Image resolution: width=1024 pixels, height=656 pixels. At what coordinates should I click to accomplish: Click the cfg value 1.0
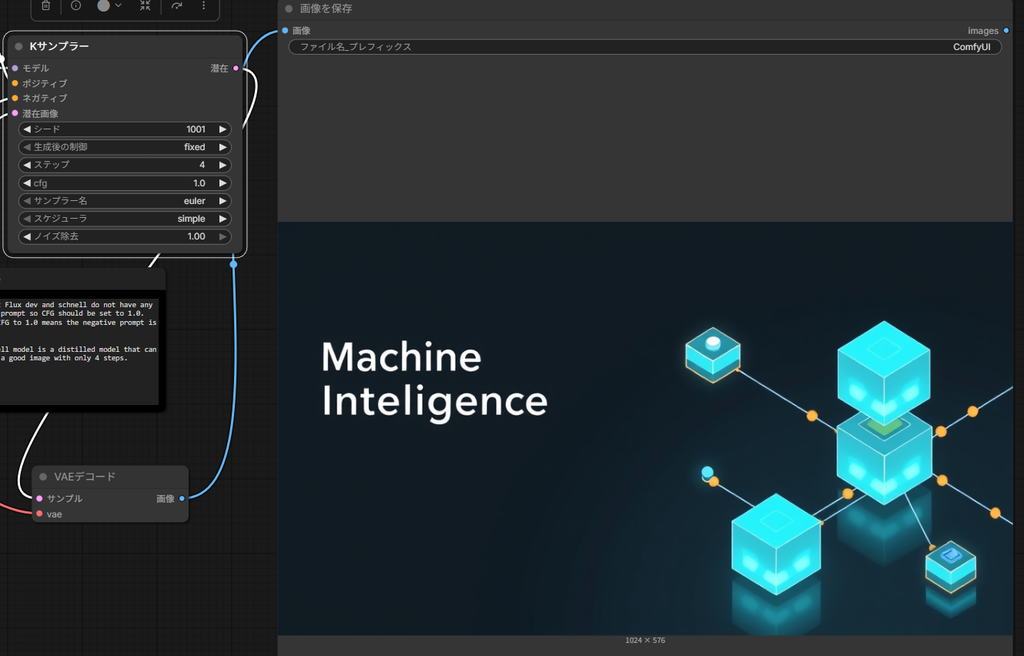pos(199,183)
